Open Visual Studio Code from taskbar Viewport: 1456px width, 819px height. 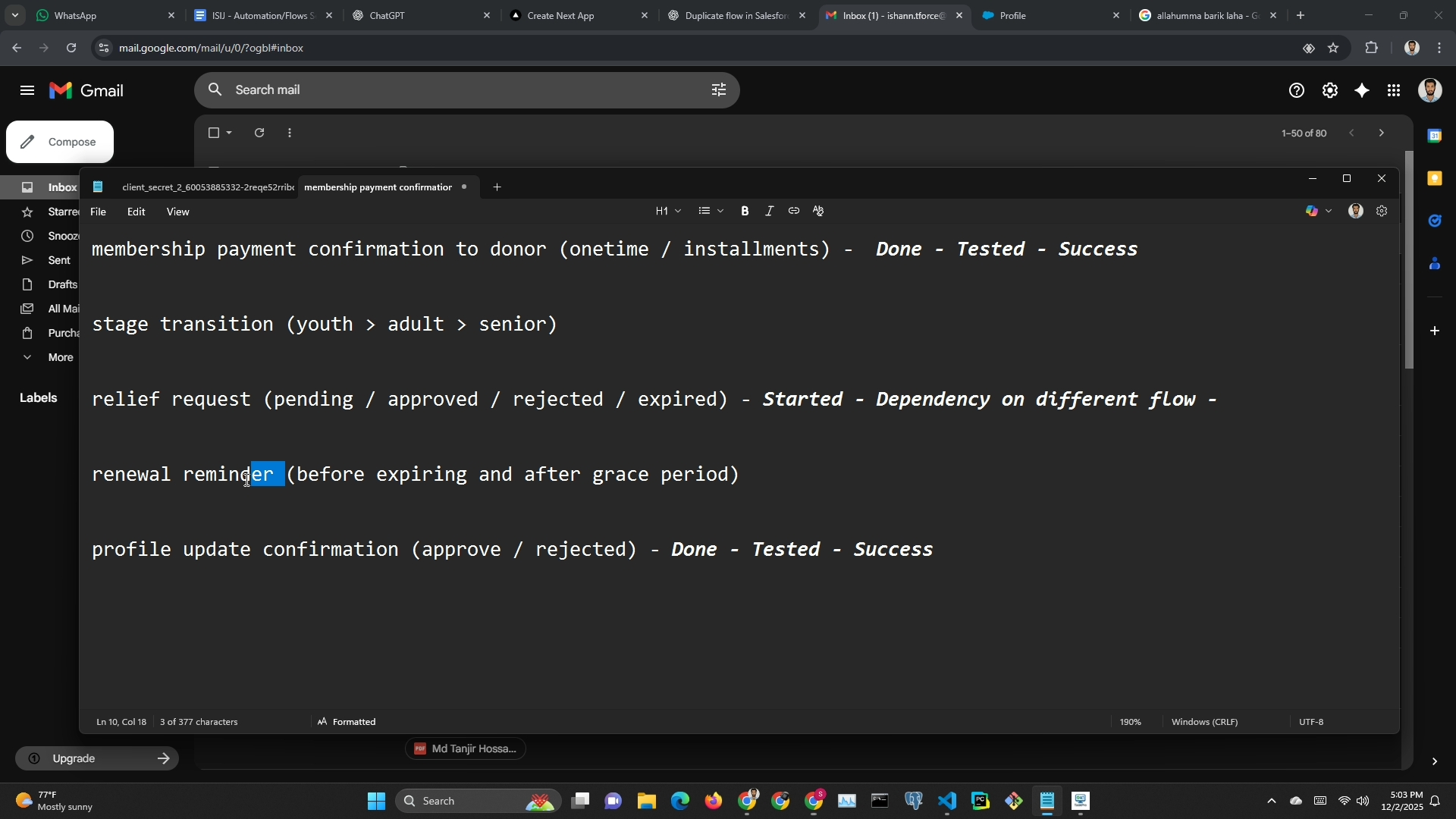tap(947, 801)
